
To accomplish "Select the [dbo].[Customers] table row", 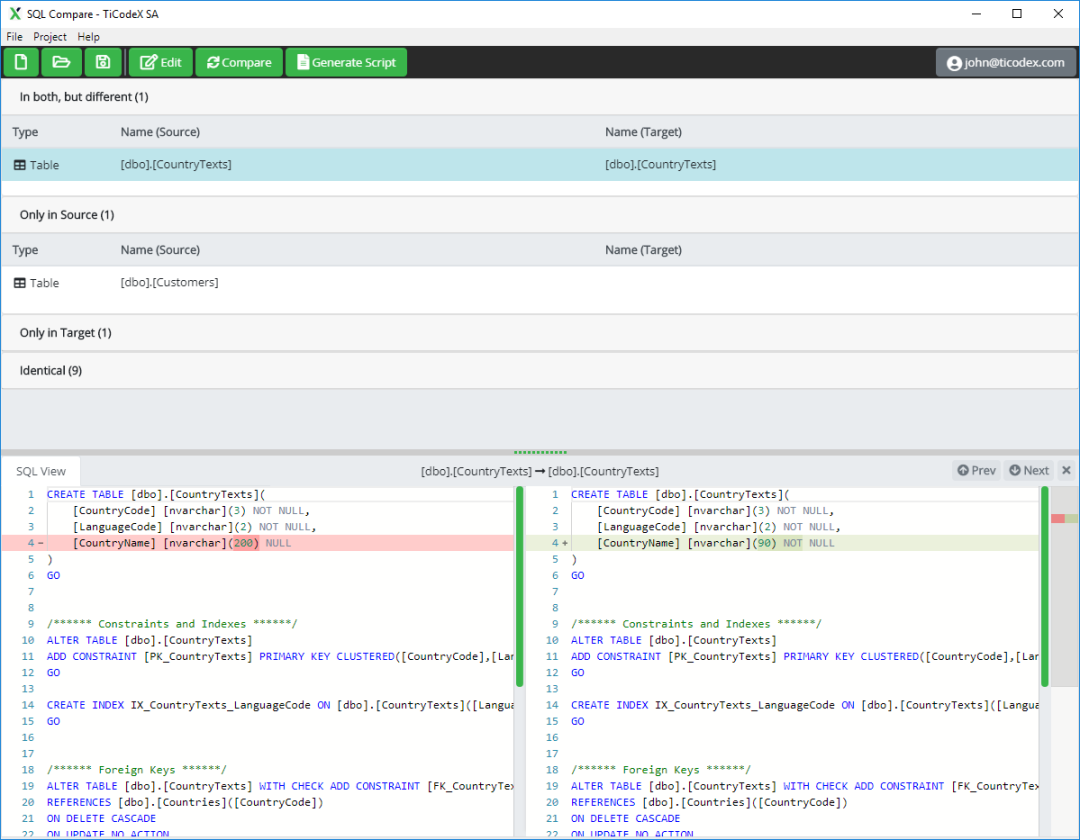I will (169, 283).
